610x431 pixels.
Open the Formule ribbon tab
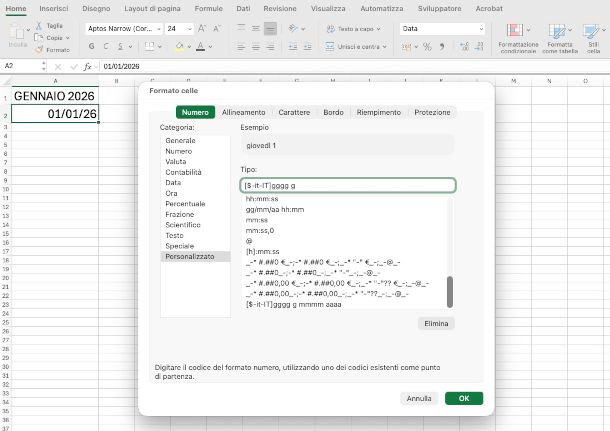[x=209, y=8]
